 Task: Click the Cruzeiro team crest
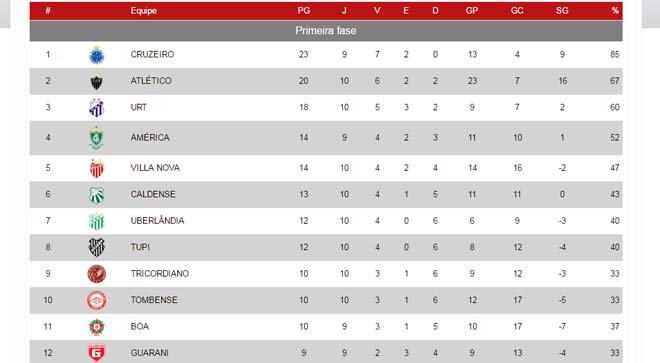tap(97, 55)
